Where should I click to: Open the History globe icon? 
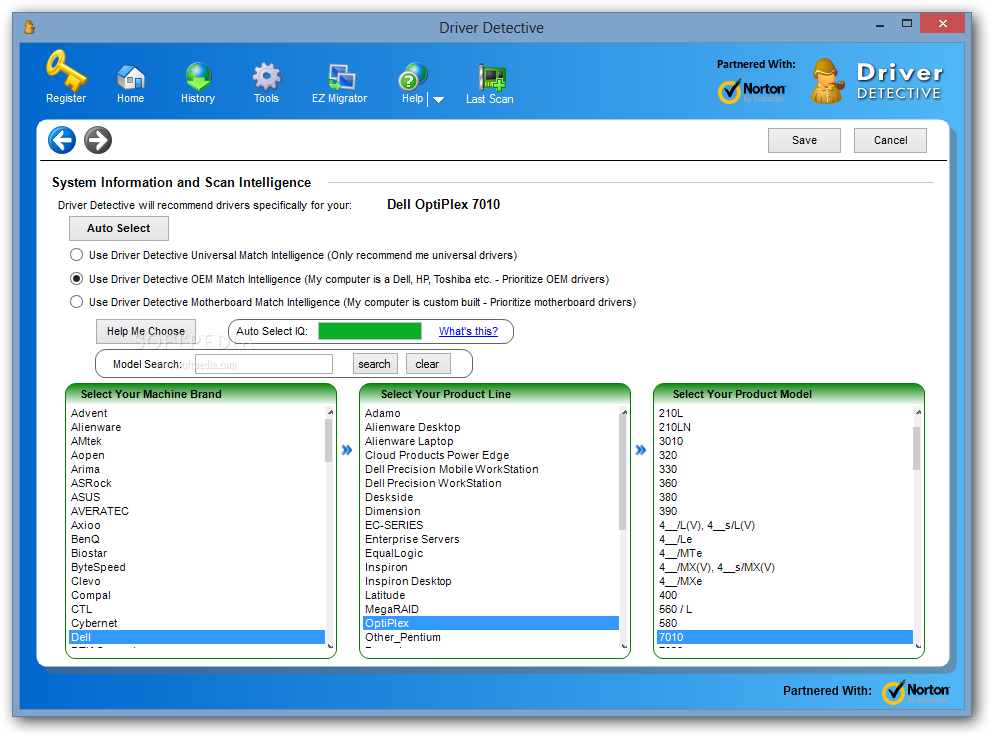point(198,77)
